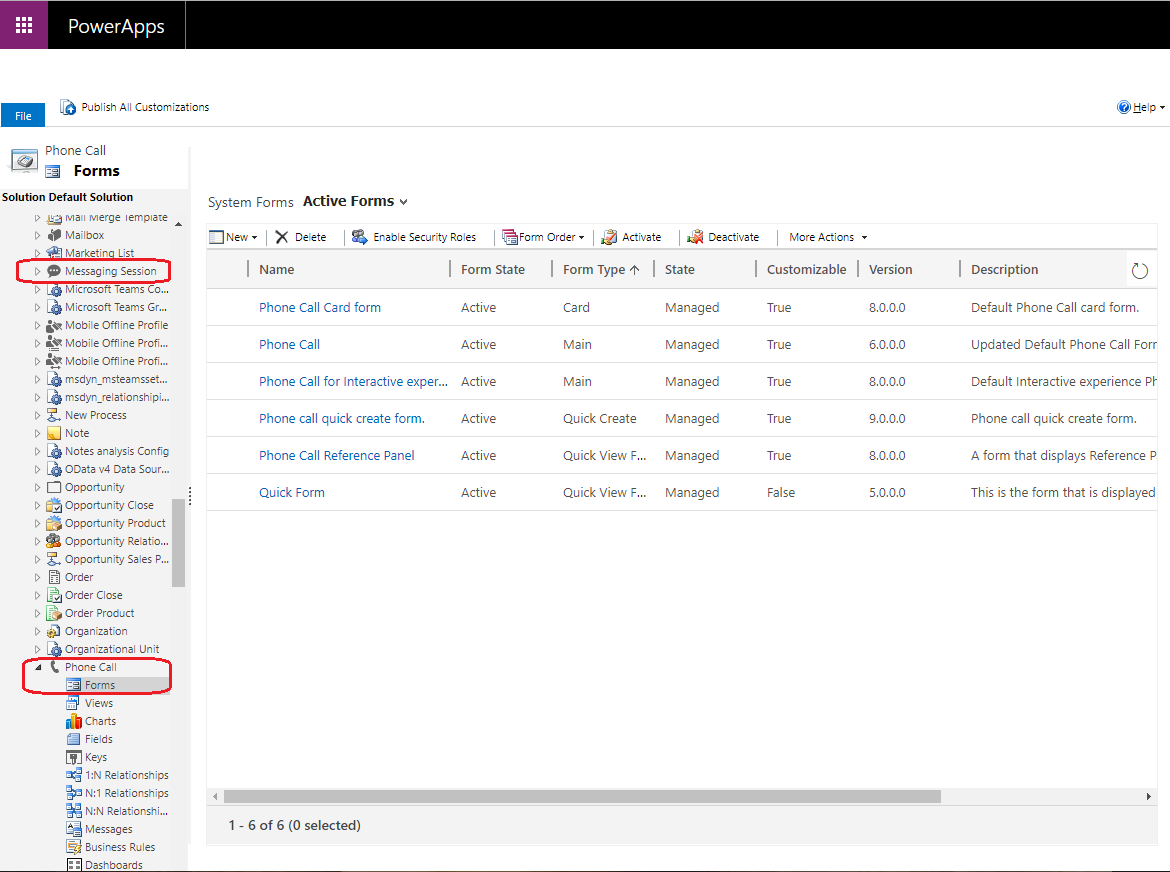This screenshot has width=1170, height=872.
Task: Expand the Order Product tree node
Action: tap(37, 613)
